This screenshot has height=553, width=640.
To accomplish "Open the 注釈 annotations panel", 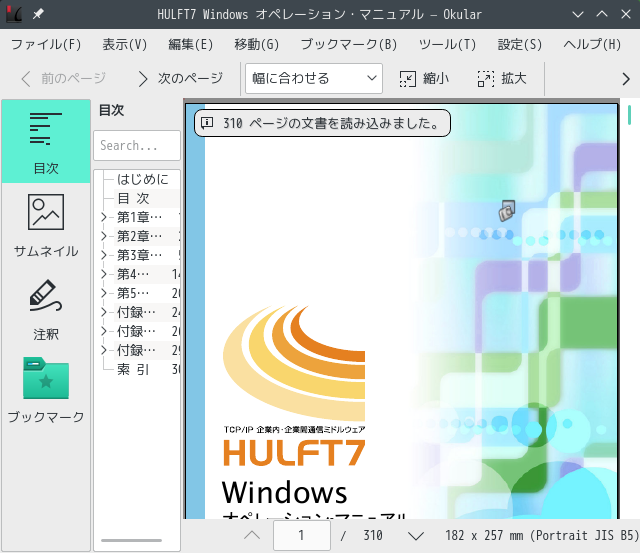I will point(46,310).
